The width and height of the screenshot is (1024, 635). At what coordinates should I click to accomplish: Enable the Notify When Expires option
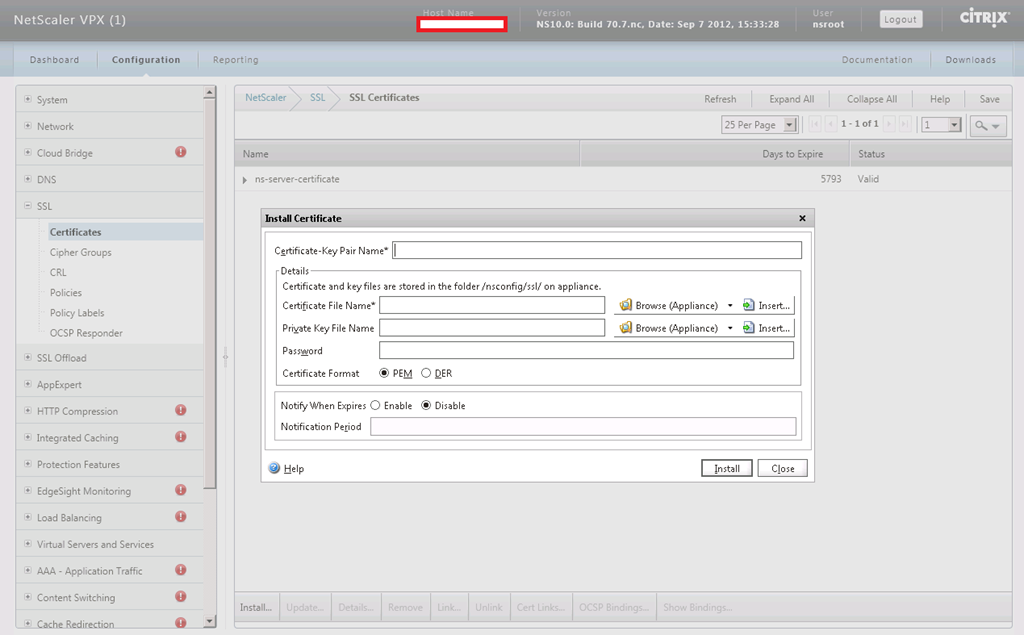pyautogui.click(x=375, y=406)
